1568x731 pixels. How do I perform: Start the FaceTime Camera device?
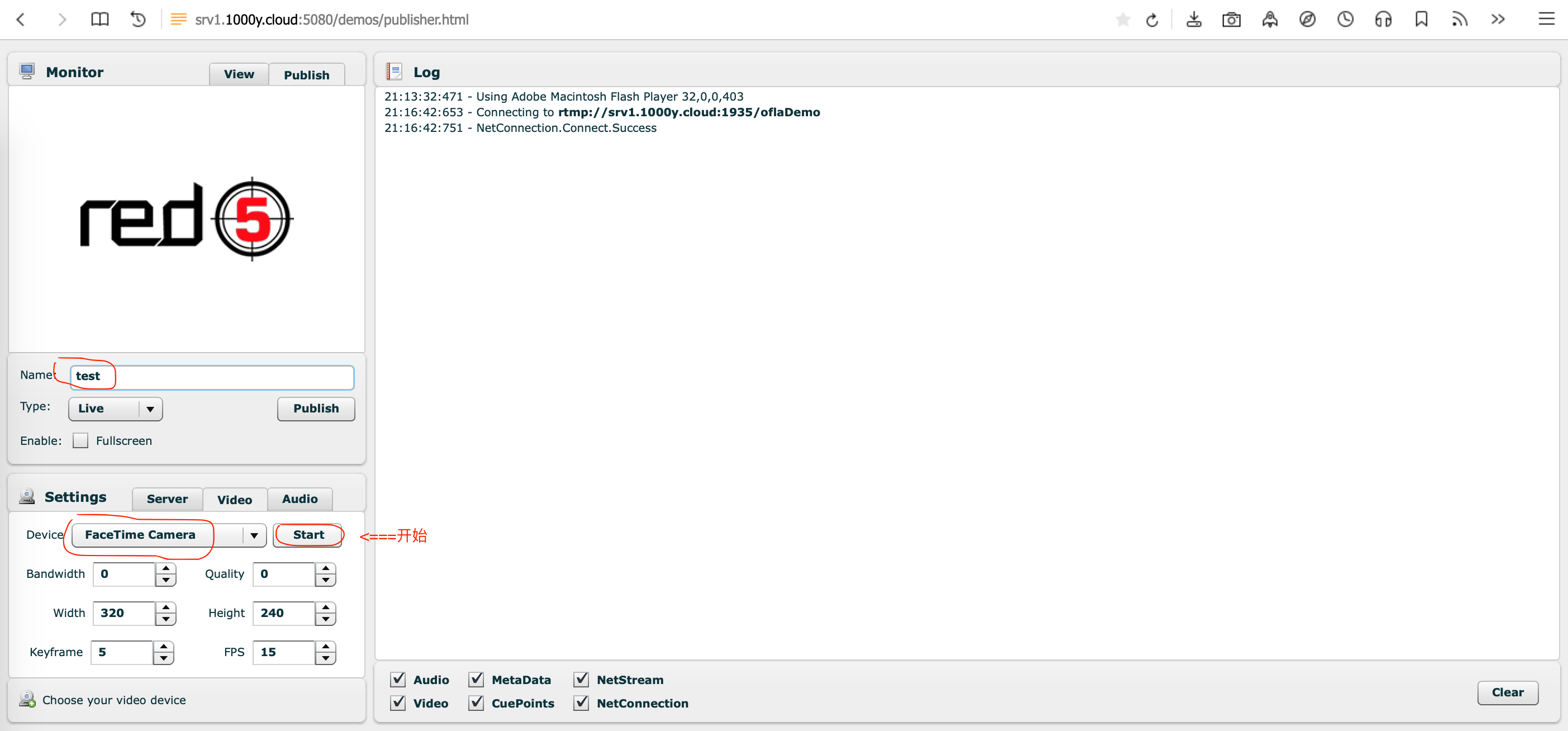pyautogui.click(x=308, y=535)
